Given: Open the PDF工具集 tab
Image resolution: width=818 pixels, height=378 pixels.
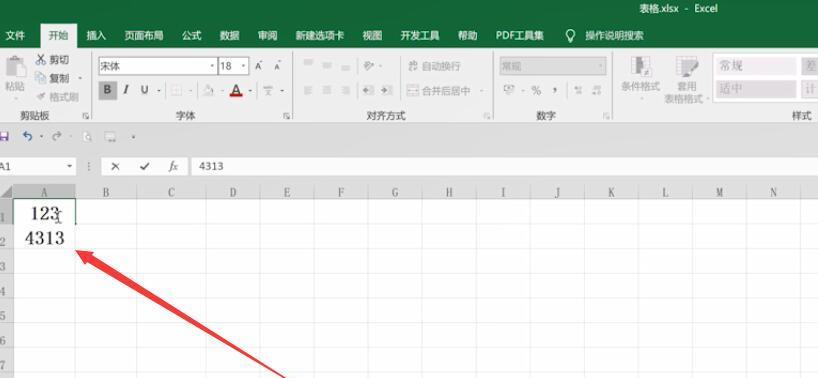Looking at the screenshot, I should coord(520,35).
